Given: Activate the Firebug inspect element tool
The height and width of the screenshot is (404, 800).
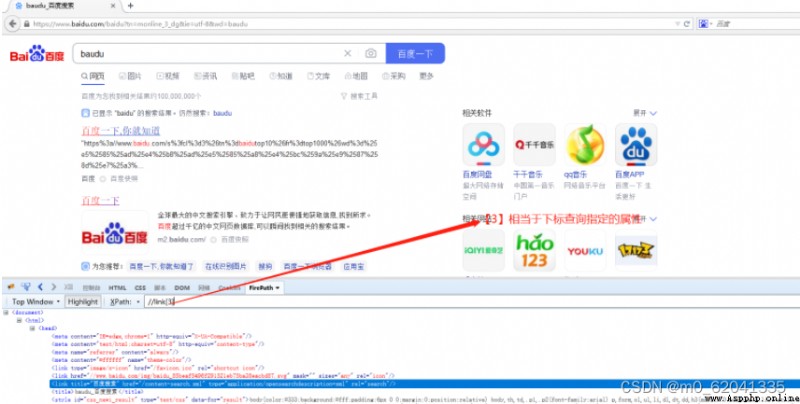Looking at the screenshot, I should pos(26,287).
